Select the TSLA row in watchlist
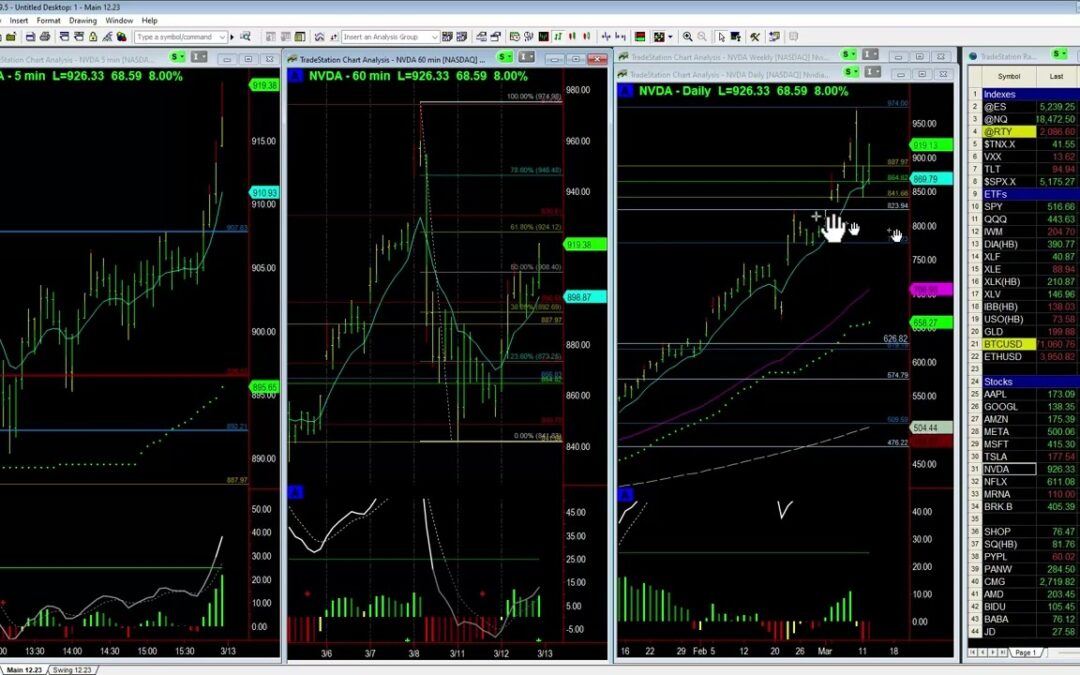The image size is (1080, 675). (1023, 457)
